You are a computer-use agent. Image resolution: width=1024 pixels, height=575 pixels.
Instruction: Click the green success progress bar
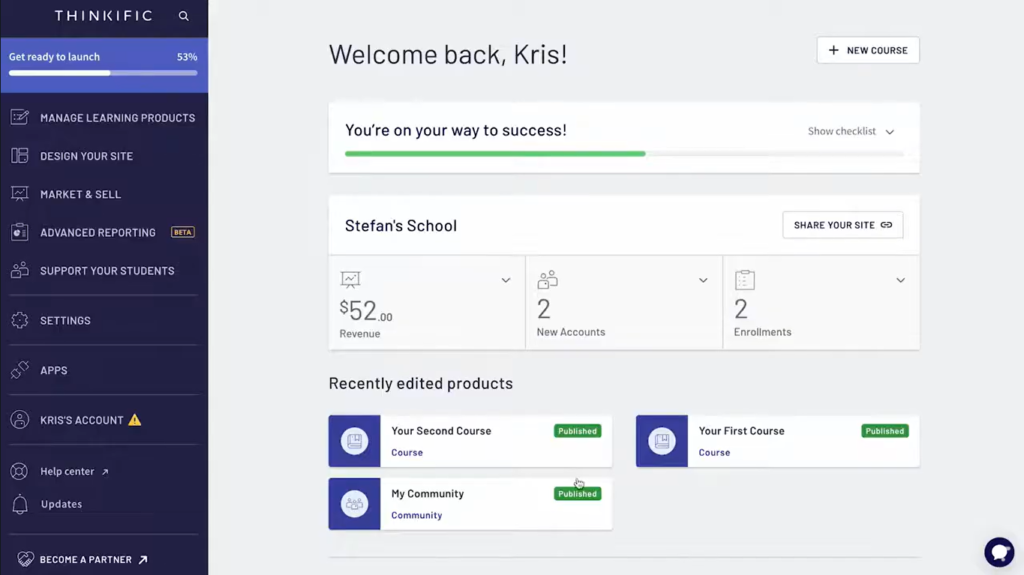(x=495, y=154)
